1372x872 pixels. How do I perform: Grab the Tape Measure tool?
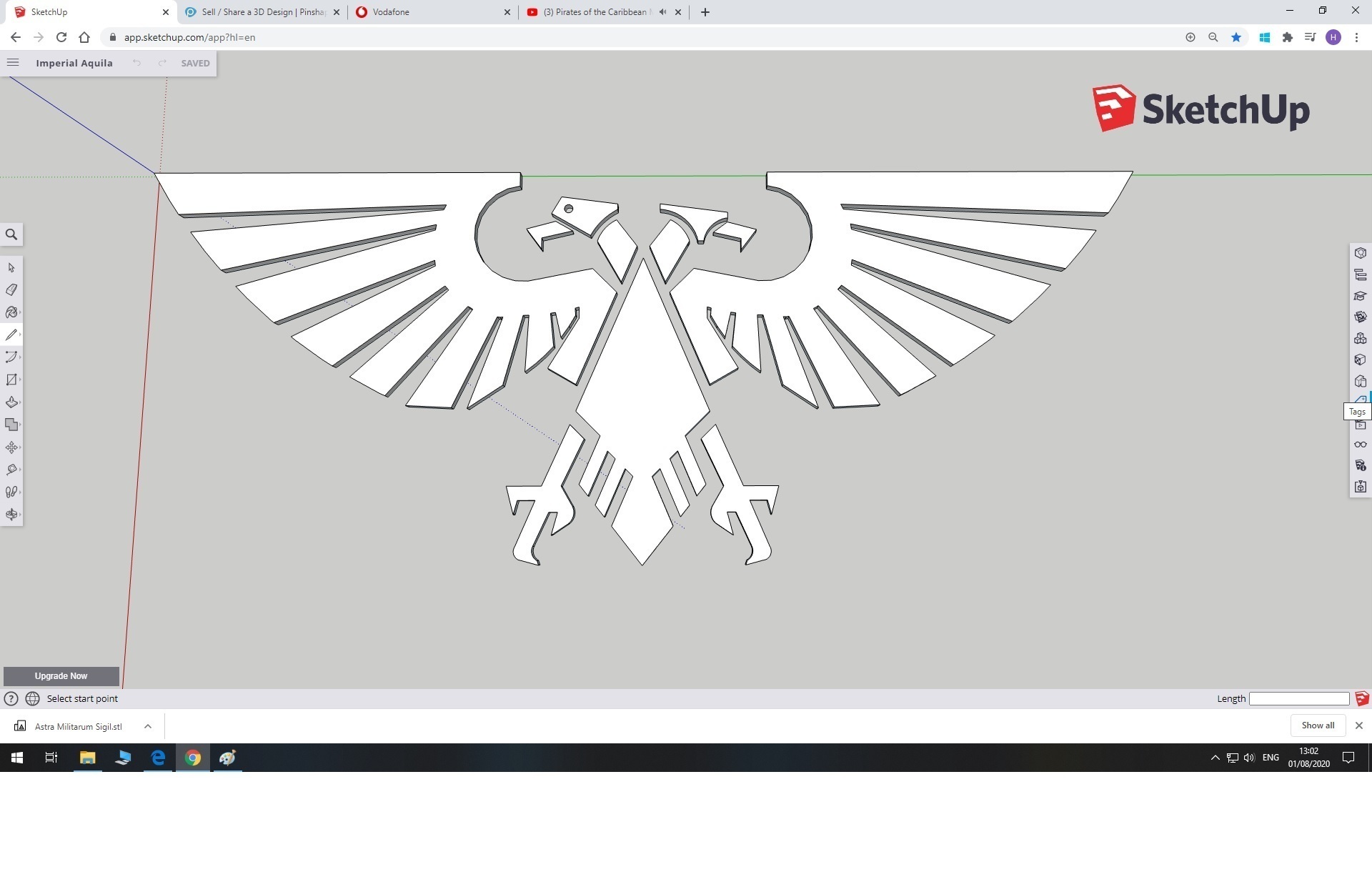pyautogui.click(x=11, y=470)
